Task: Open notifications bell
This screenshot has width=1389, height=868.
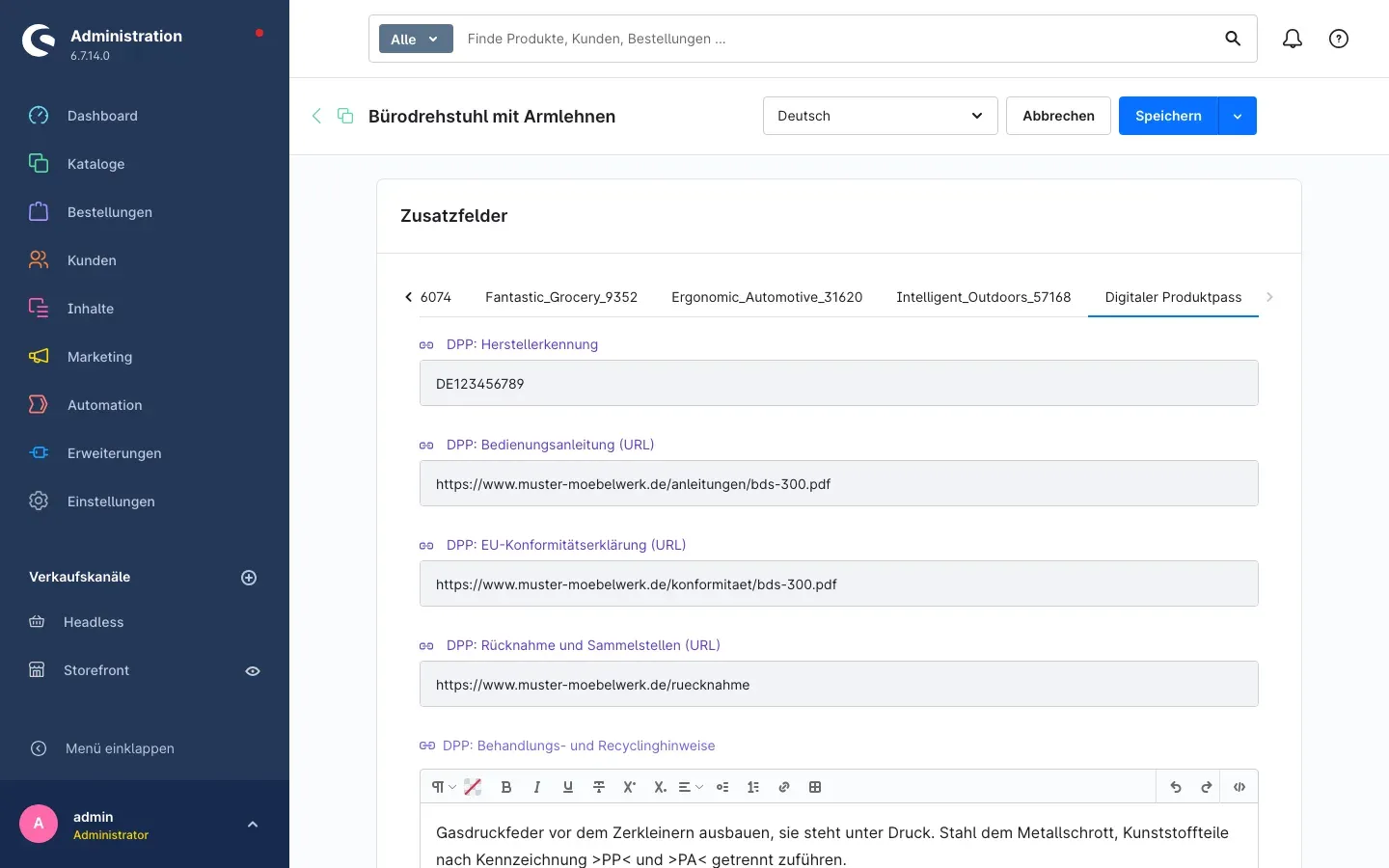Action: (x=1293, y=39)
